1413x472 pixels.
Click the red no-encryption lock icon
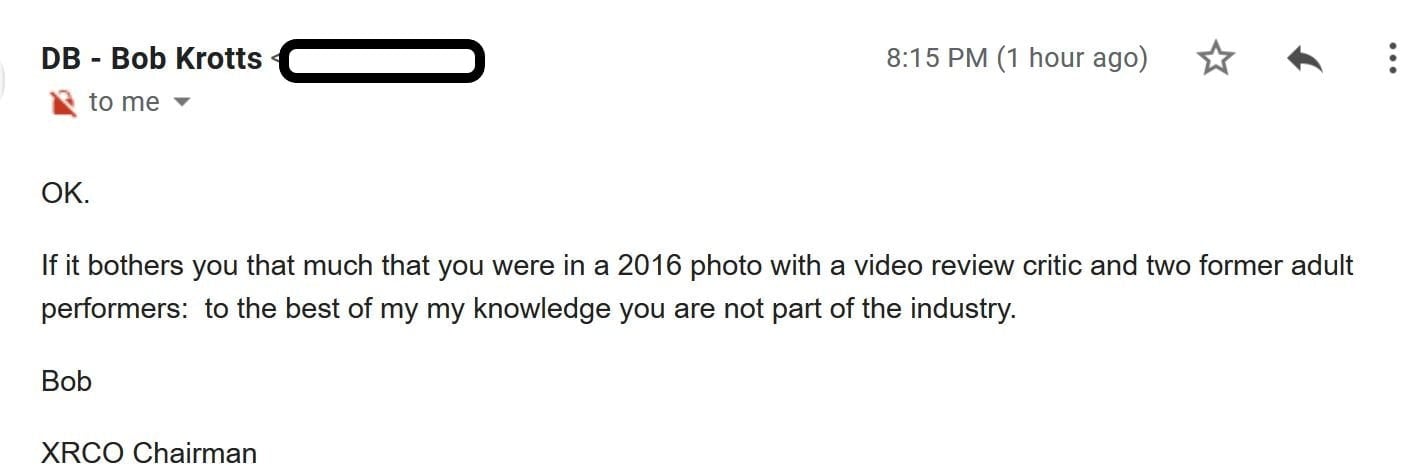(x=62, y=103)
